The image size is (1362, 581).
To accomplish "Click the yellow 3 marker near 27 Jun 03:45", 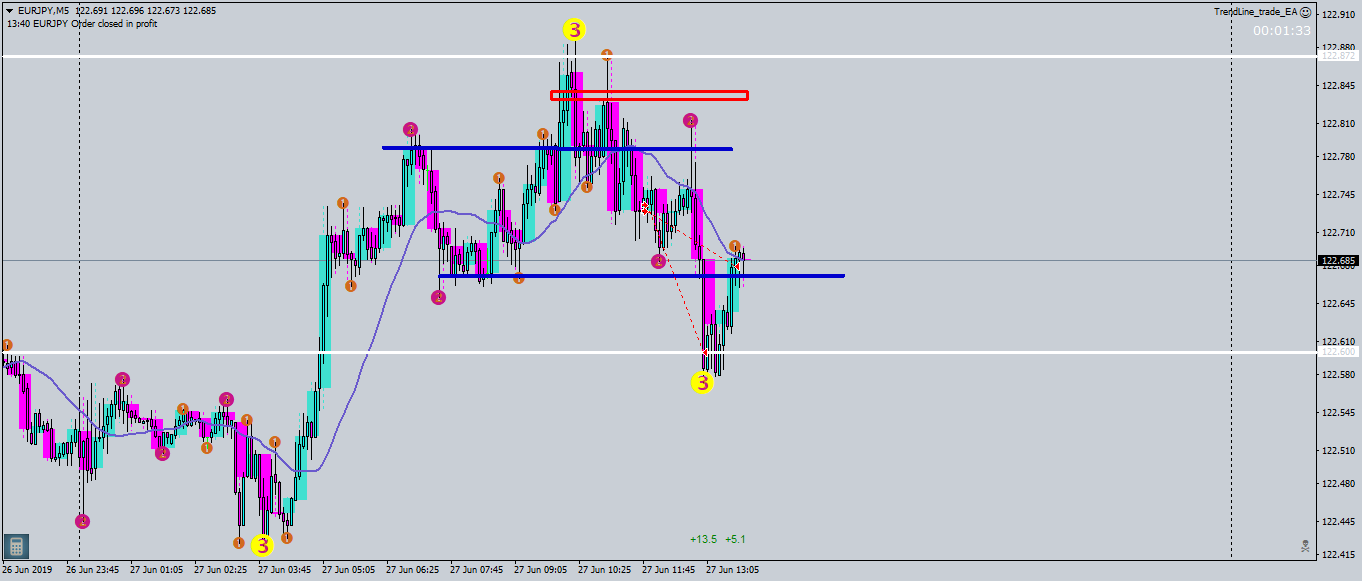I will [262, 545].
